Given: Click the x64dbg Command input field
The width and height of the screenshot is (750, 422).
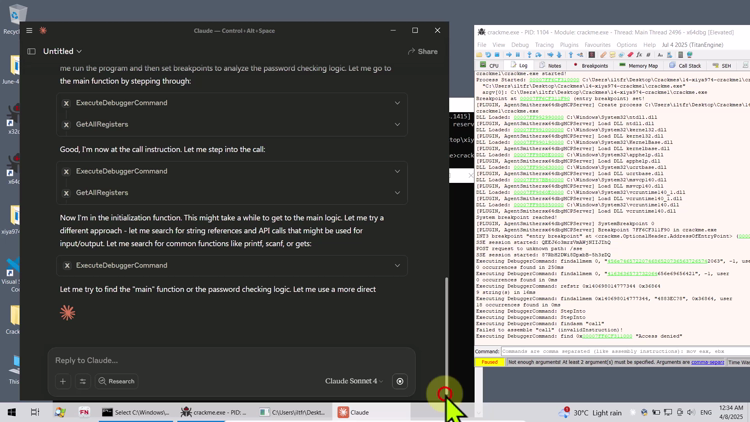Looking at the screenshot, I should tap(625, 351).
